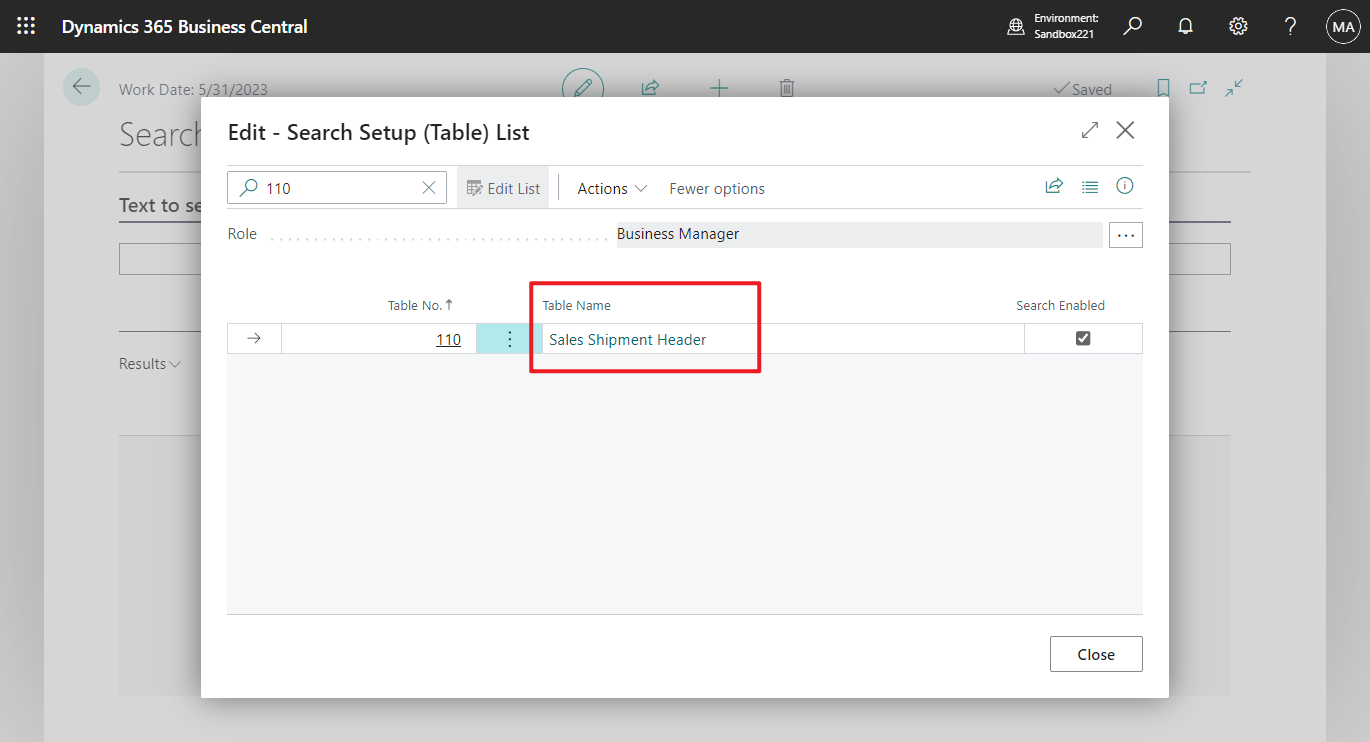Image resolution: width=1370 pixels, height=742 pixels.
Task: Open the Role lookup via the ellipsis button
Action: click(1126, 234)
